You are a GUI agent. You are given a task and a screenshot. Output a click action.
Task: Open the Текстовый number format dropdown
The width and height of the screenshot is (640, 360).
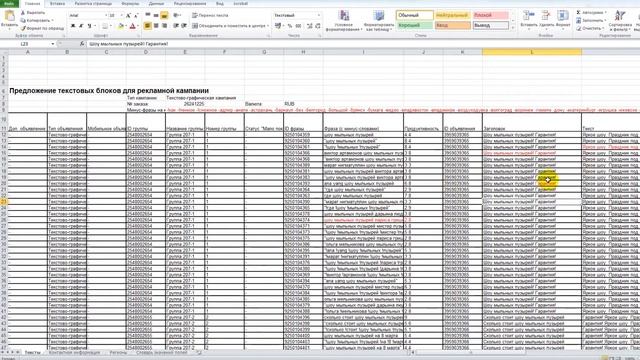[319, 16]
